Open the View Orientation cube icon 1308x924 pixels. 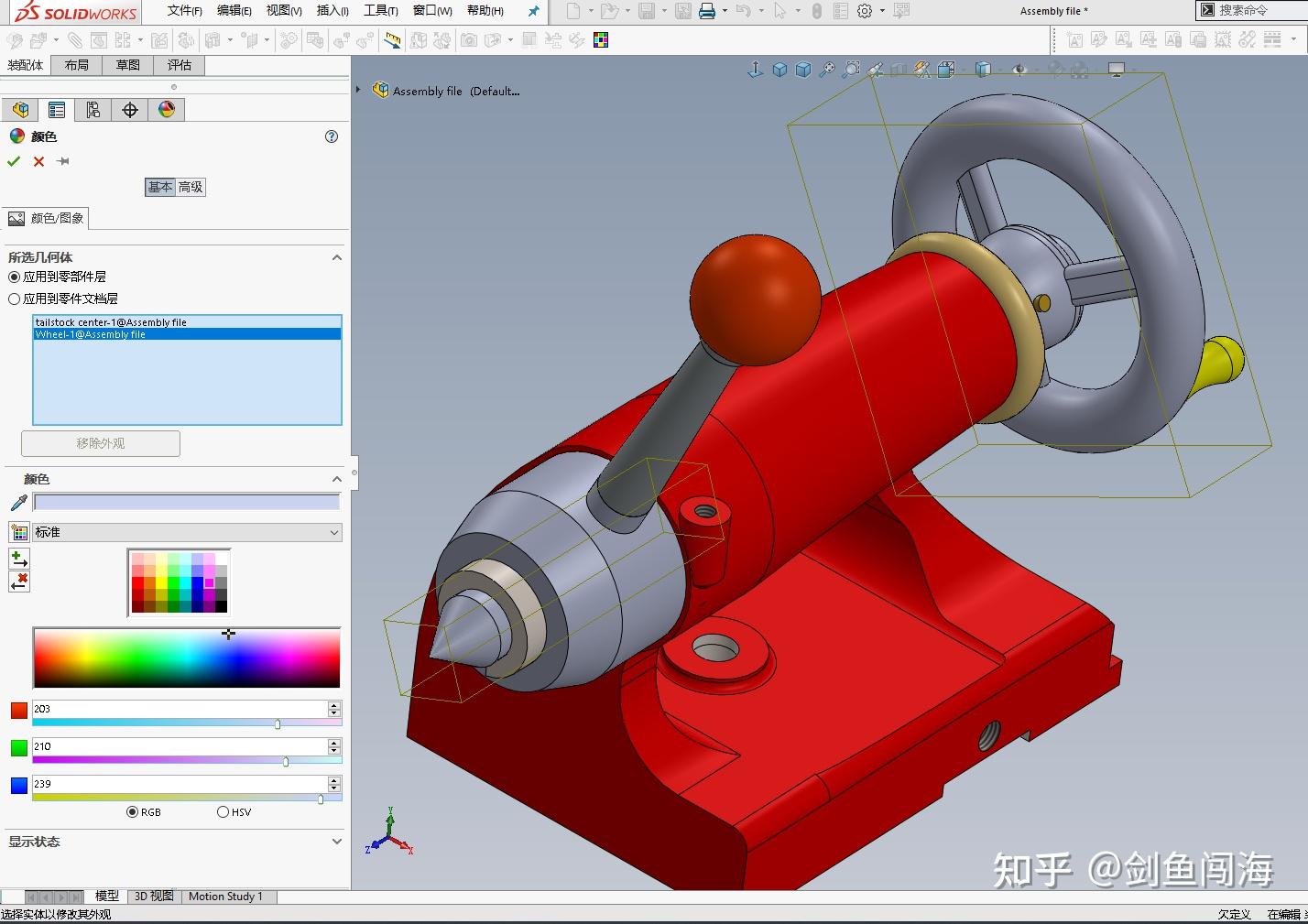(779, 69)
